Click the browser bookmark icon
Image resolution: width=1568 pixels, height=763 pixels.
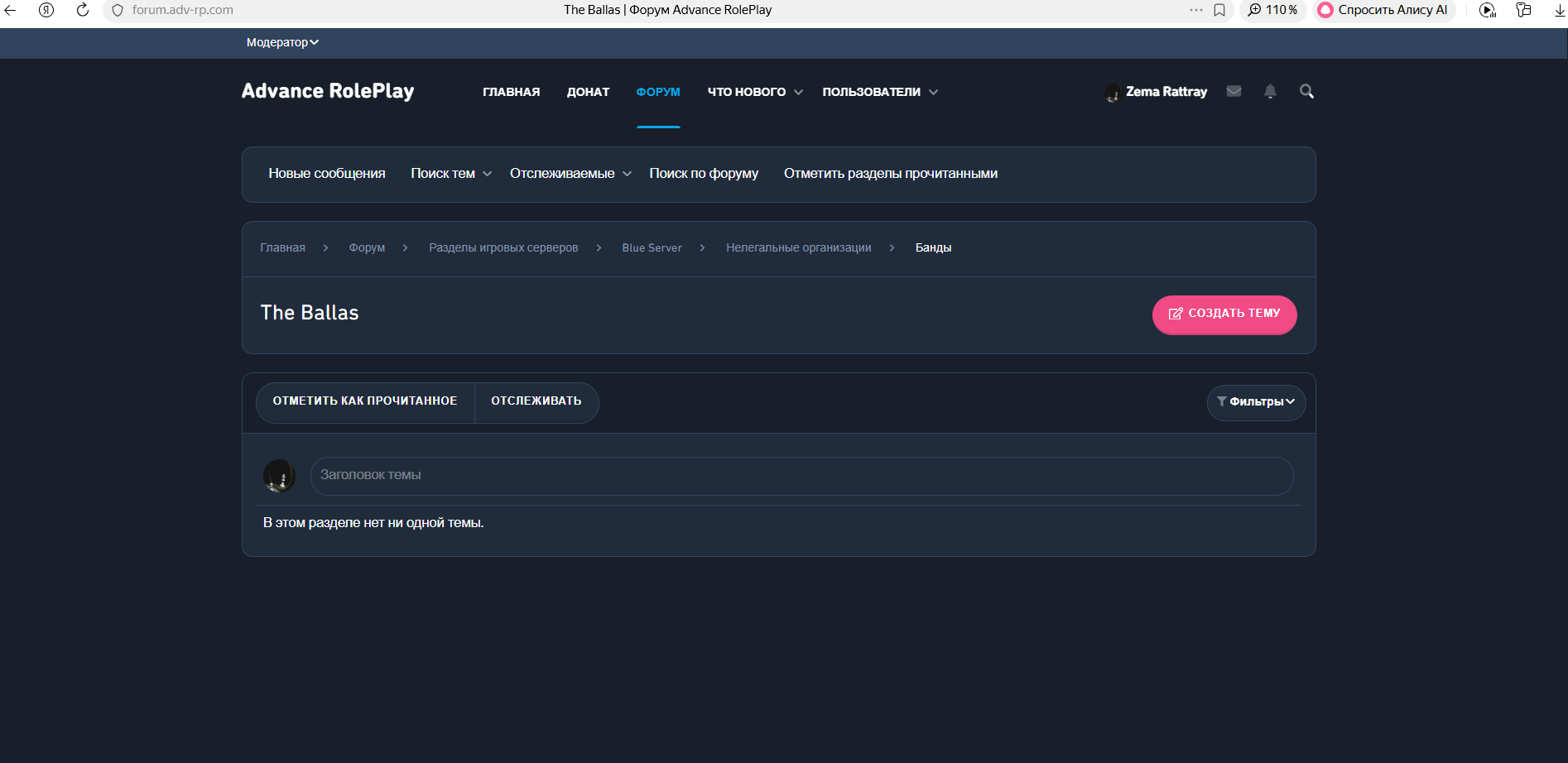[x=1219, y=10]
